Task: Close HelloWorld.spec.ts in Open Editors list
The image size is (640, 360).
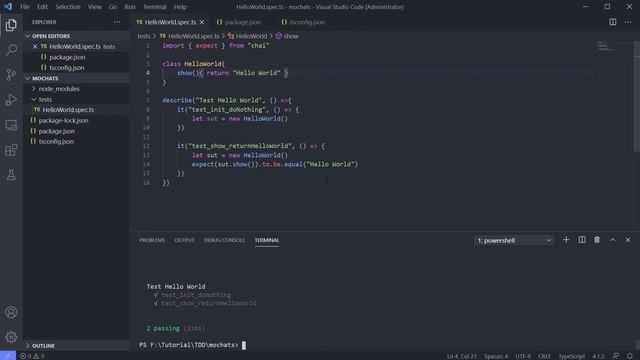Action: (35, 47)
